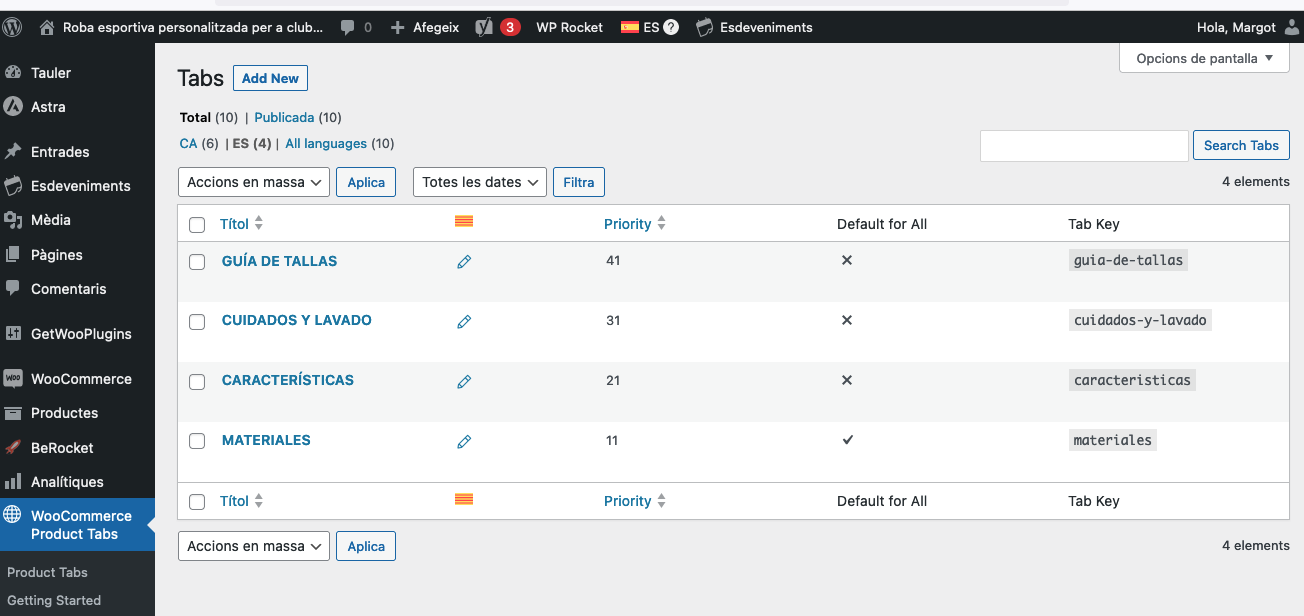The width and height of the screenshot is (1304, 616).
Task: Select the guia-de-tallas tab key
Action: pyautogui.click(x=1128, y=260)
